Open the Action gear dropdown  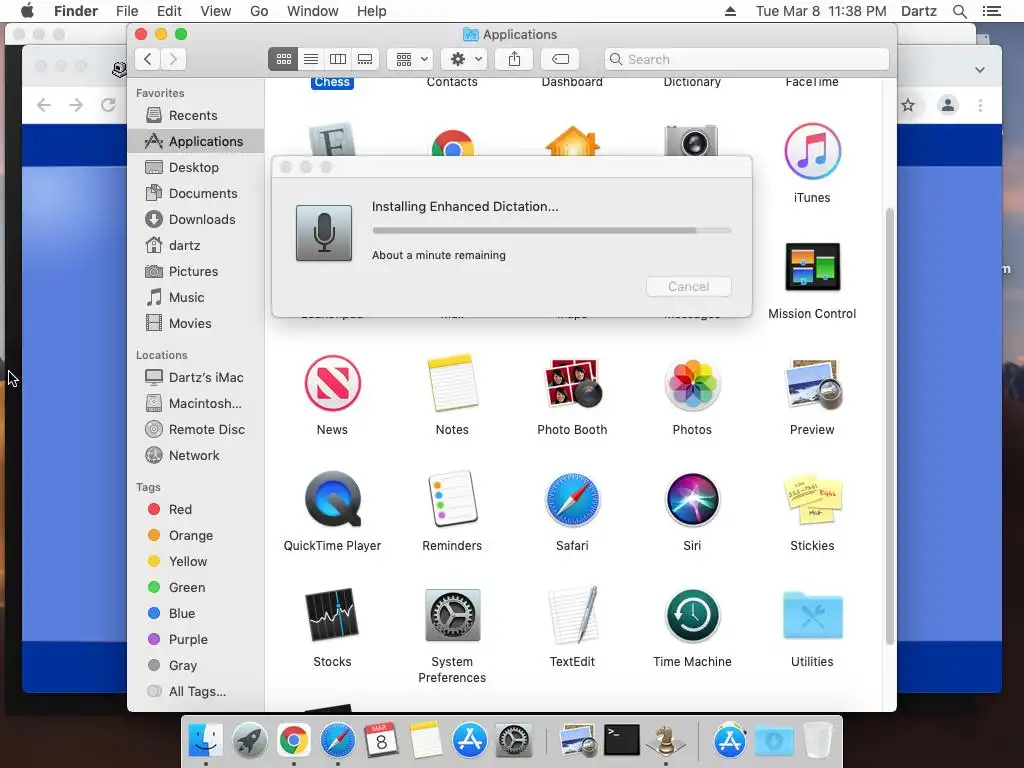(464, 59)
